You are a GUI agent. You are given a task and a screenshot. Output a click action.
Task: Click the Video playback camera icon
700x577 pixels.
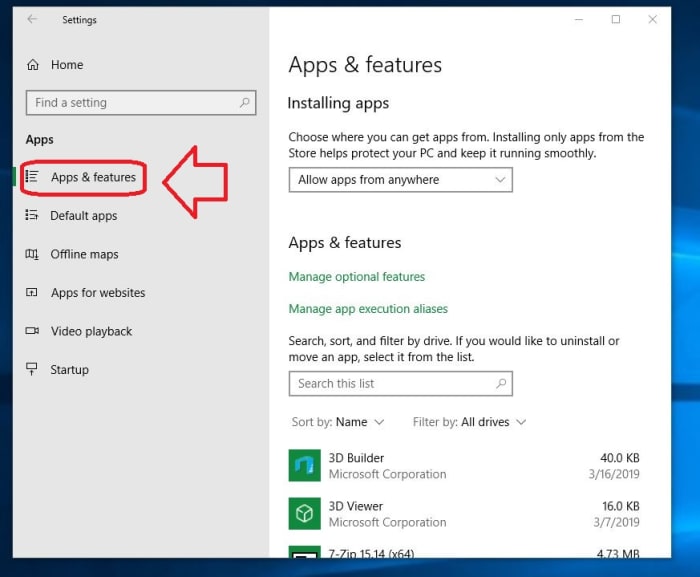(x=32, y=331)
